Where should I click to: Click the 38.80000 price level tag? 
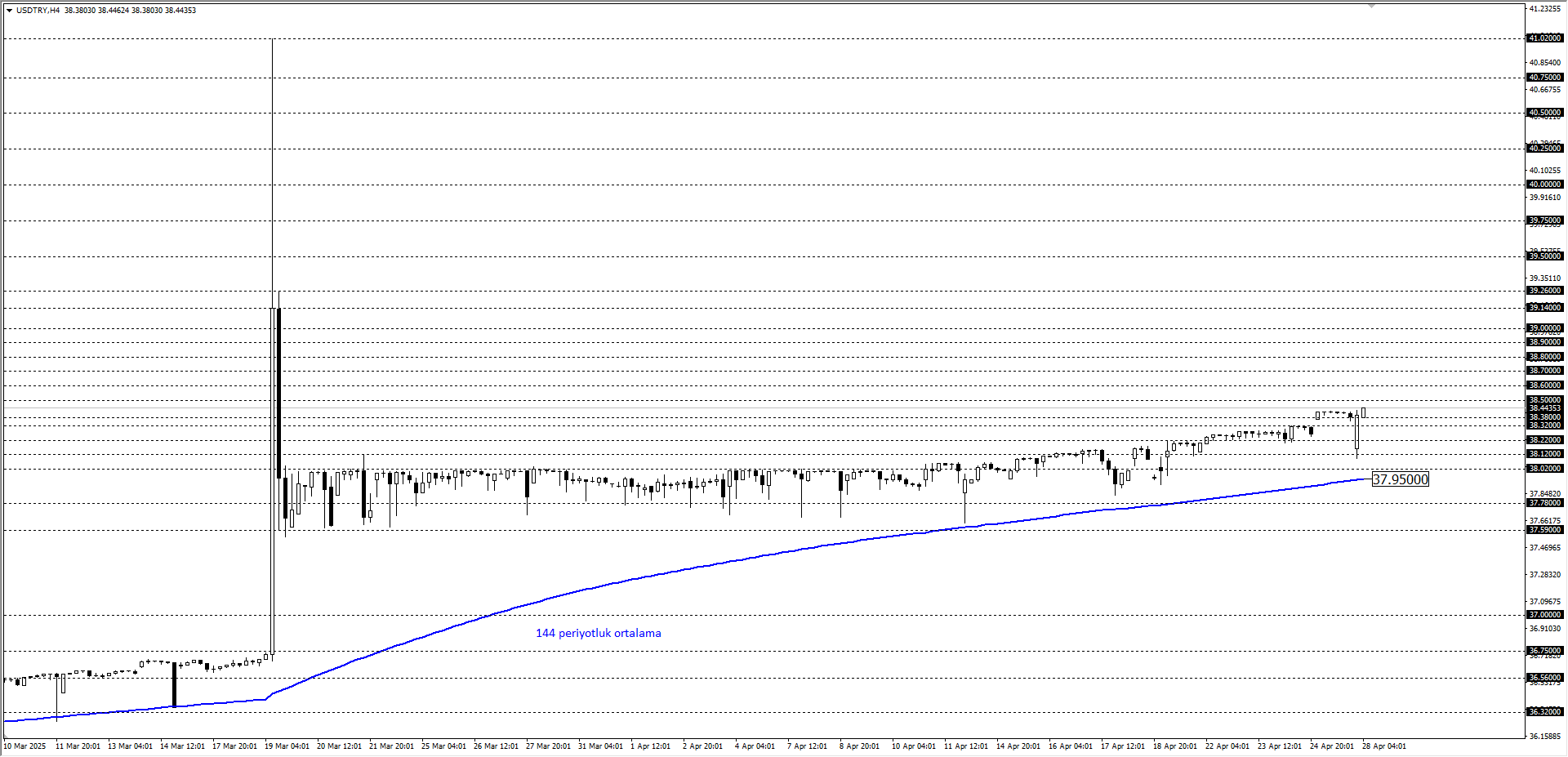pos(1545,357)
